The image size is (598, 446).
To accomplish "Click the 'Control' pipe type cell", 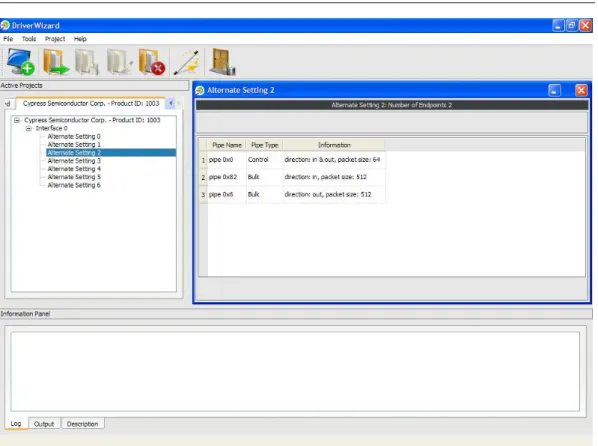I will click(x=264, y=160).
